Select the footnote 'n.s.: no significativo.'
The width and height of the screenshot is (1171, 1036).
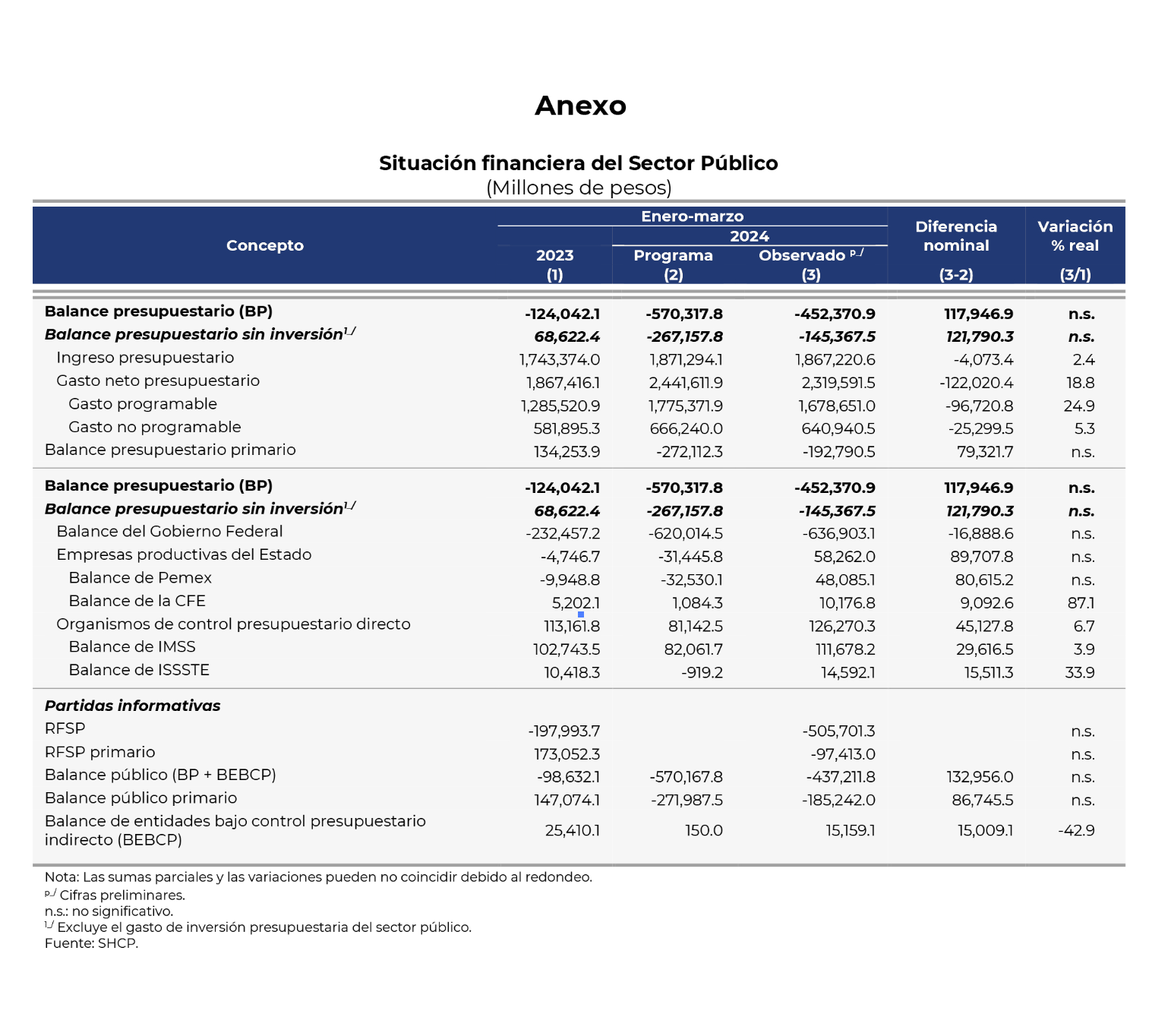pos(109,911)
